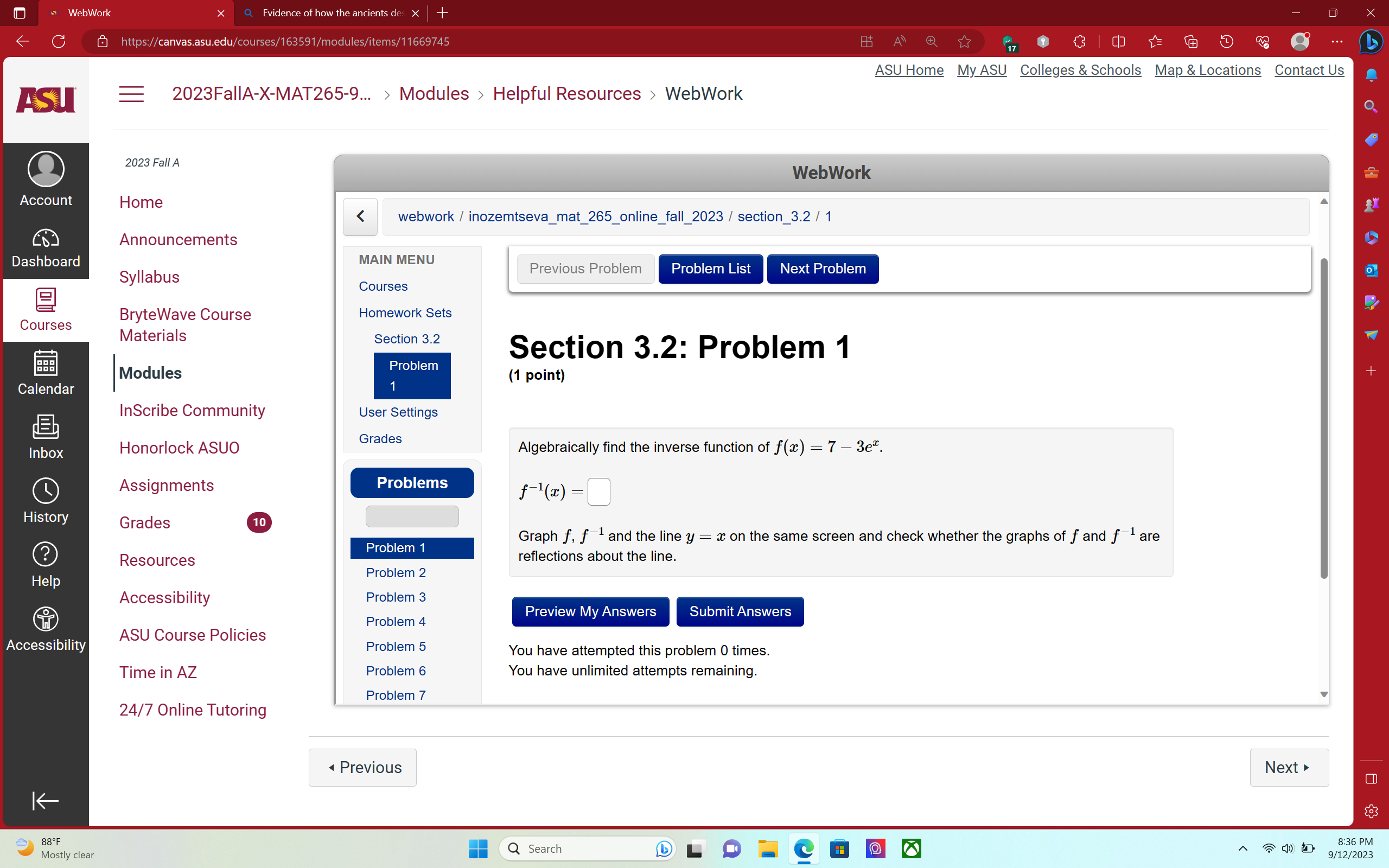Click the Next Problem button
The width and height of the screenshot is (1389, 868).
[823, 269]
